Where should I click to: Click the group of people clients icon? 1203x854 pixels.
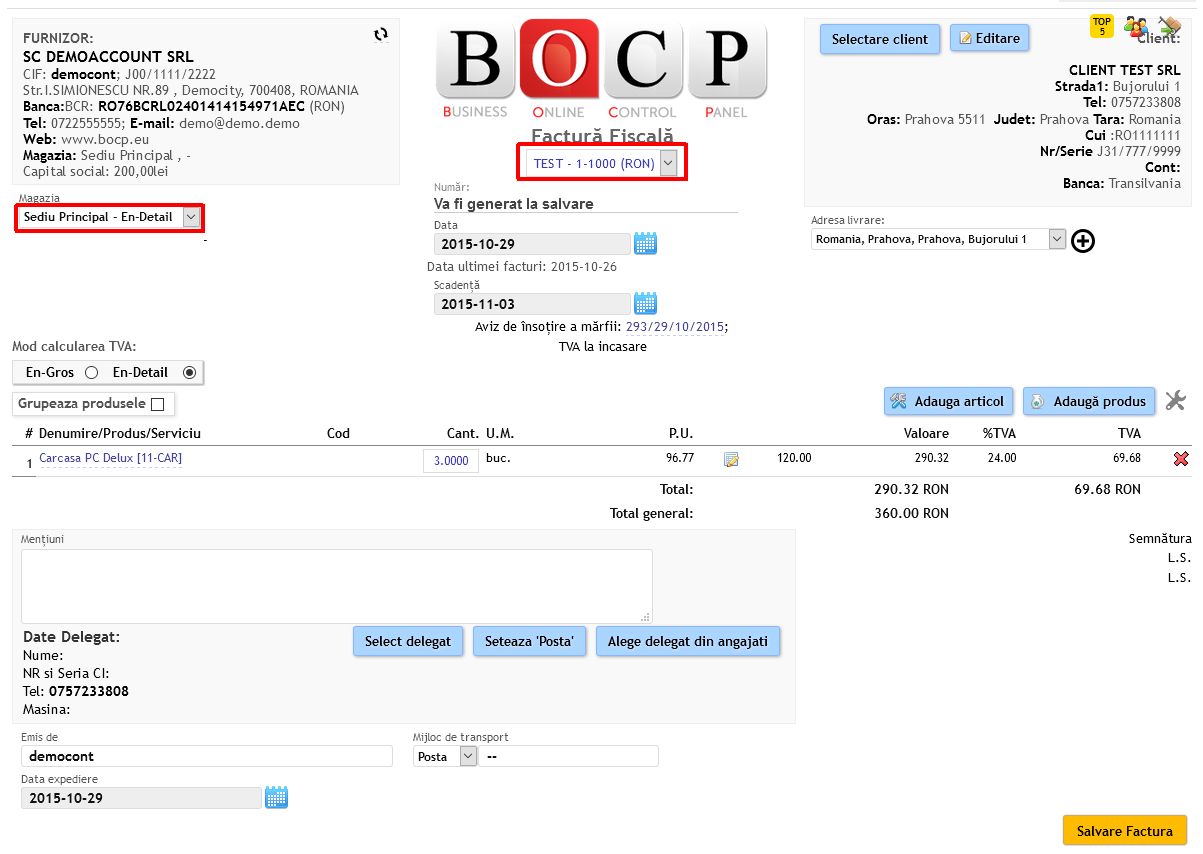(1135, 27)
